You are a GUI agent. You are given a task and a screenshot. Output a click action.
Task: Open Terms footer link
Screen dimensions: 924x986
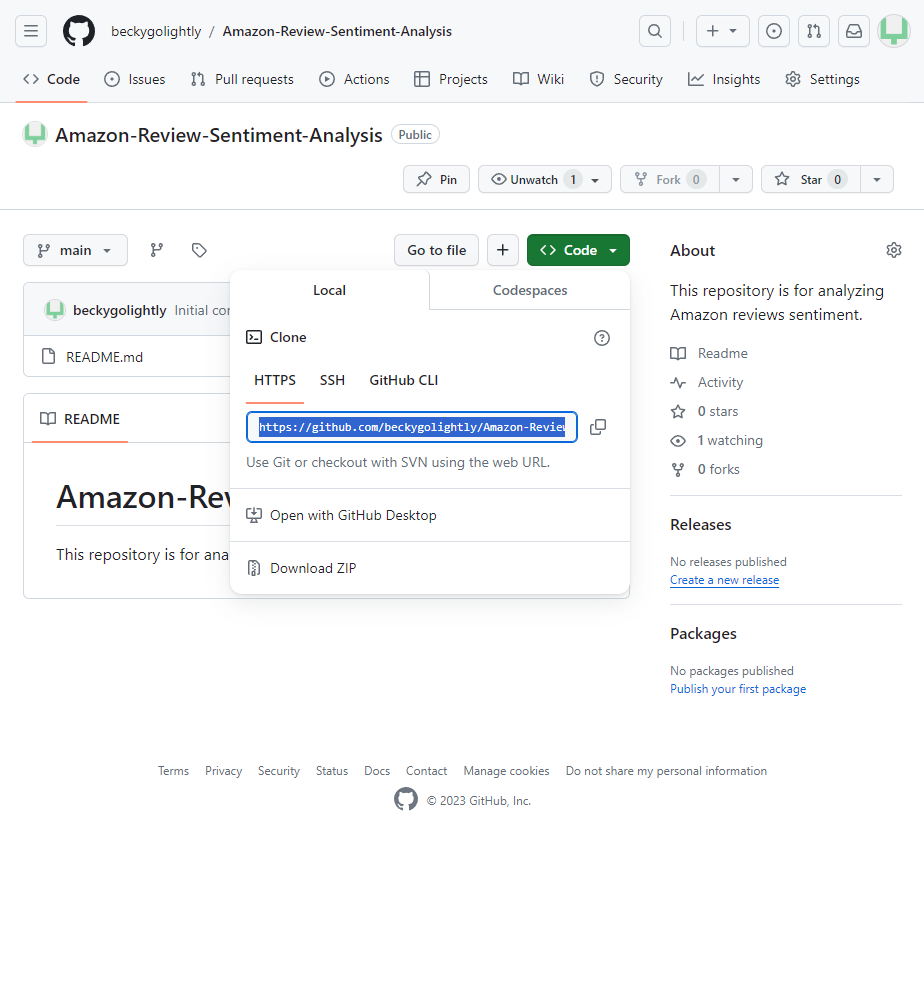tap(173, 770)
